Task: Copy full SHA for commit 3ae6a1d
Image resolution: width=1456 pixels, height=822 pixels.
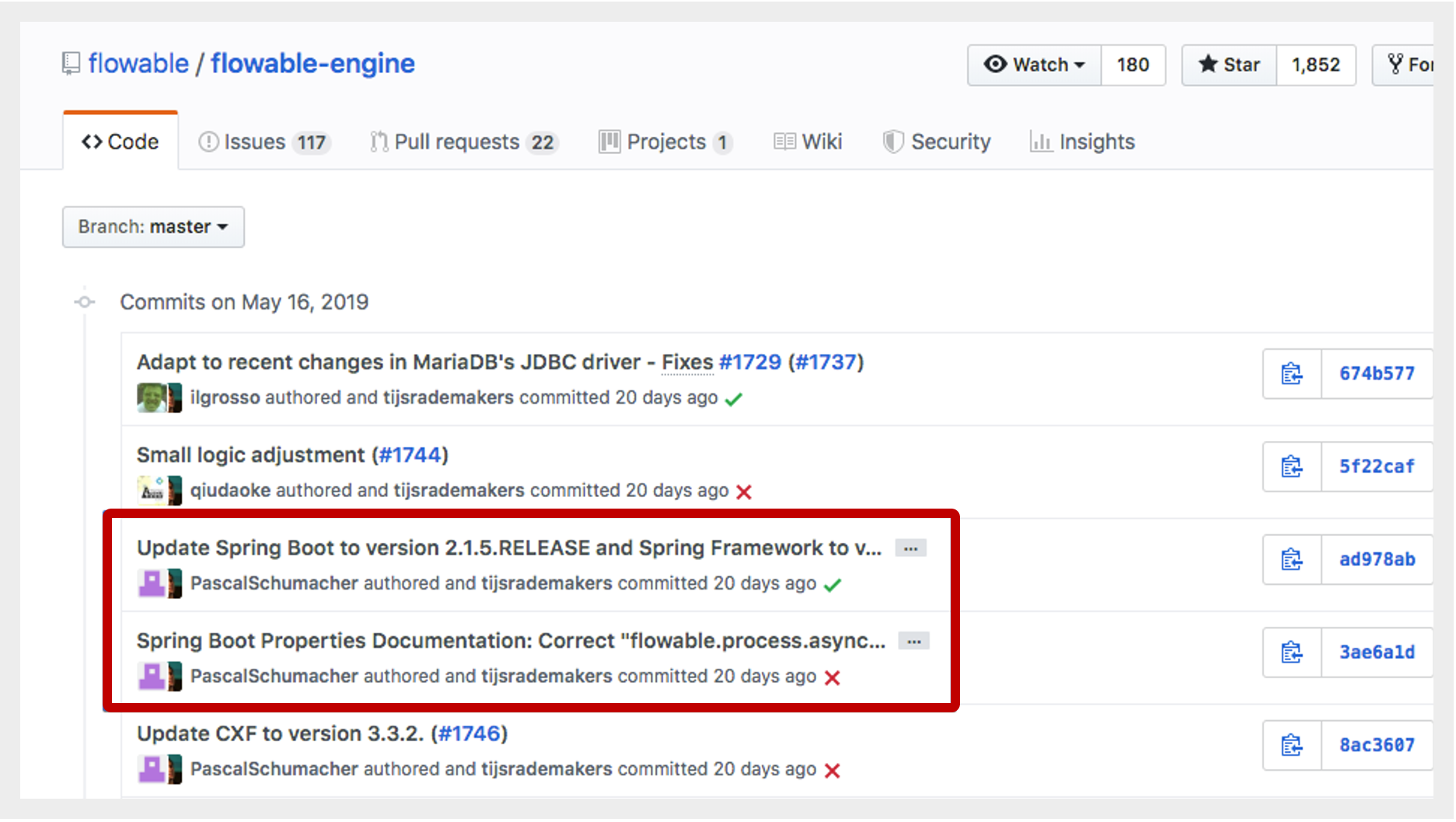Action: point(1292,652)
